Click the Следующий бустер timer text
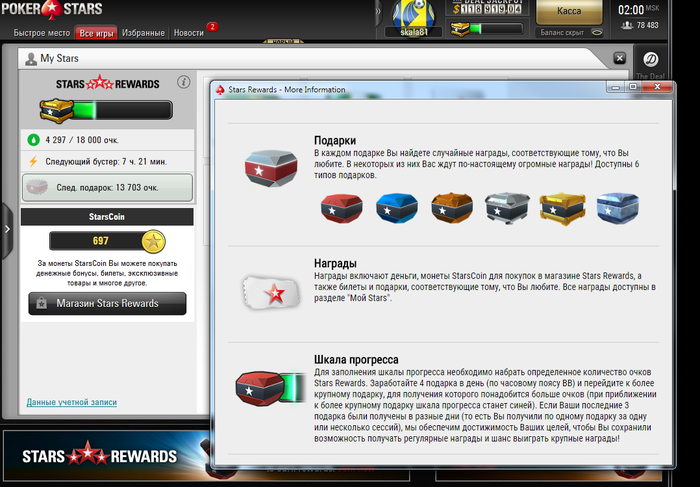This screenshot has height=487, width=700. pyautogui.click(x=106, y=162)
